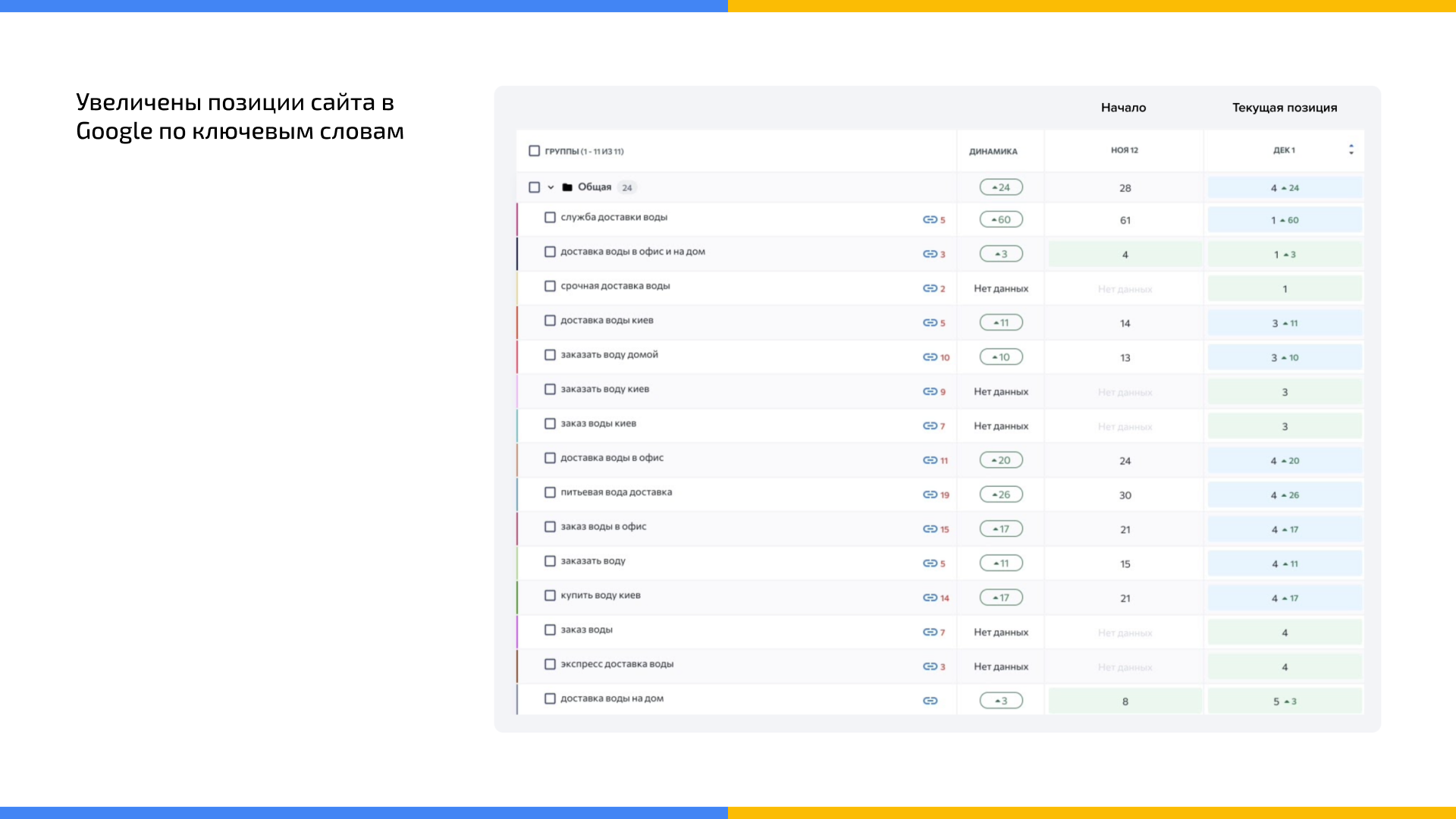Image resolution: width=1456 pixels, height=819 pixels.
Task: Click link icon for 'доставка воды на дом'
Action: pos(930,701)
